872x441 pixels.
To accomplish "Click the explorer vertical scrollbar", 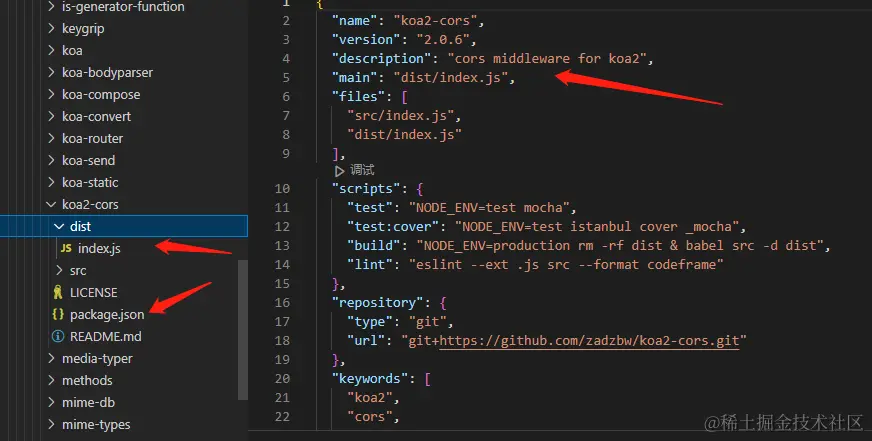I will [x=242, y=330].
